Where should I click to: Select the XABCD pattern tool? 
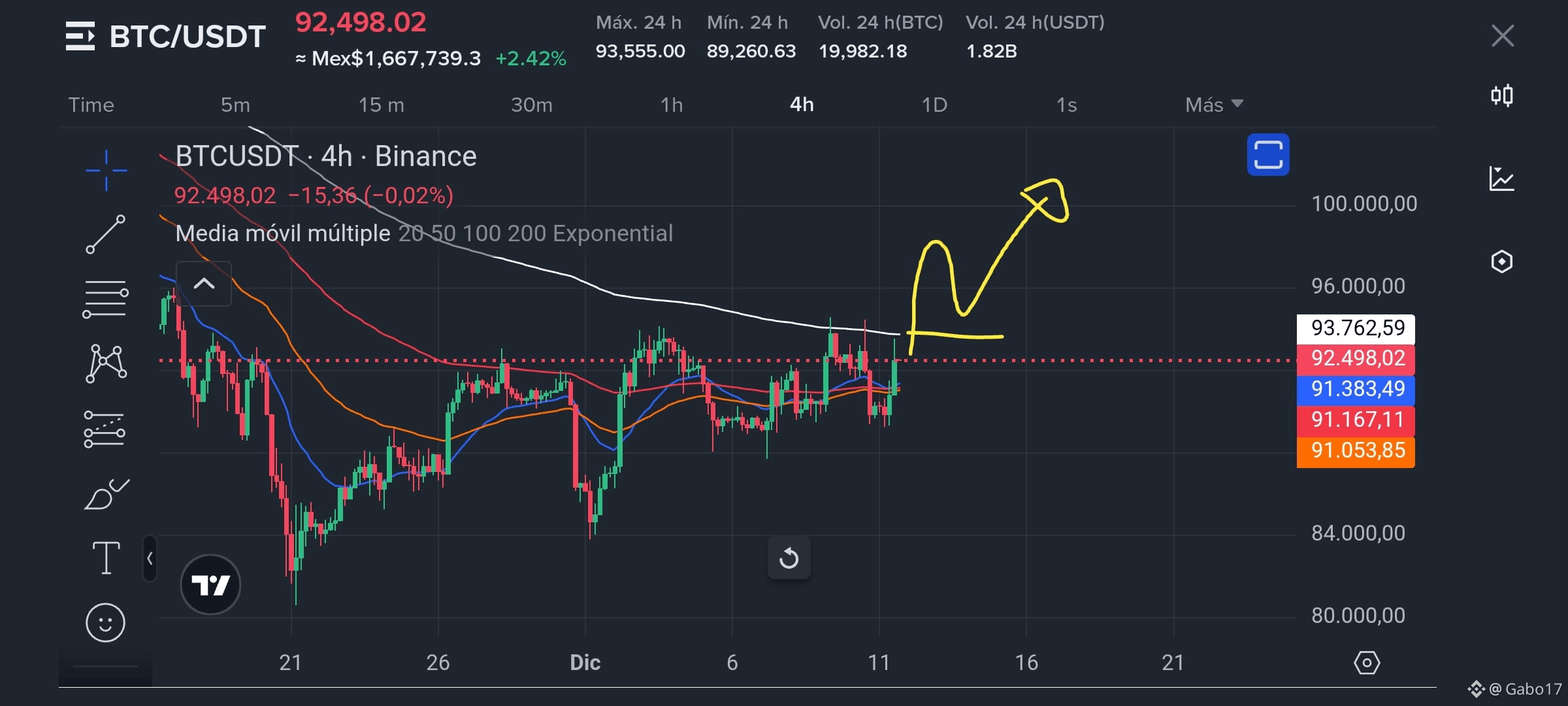[x=105, y=363]
